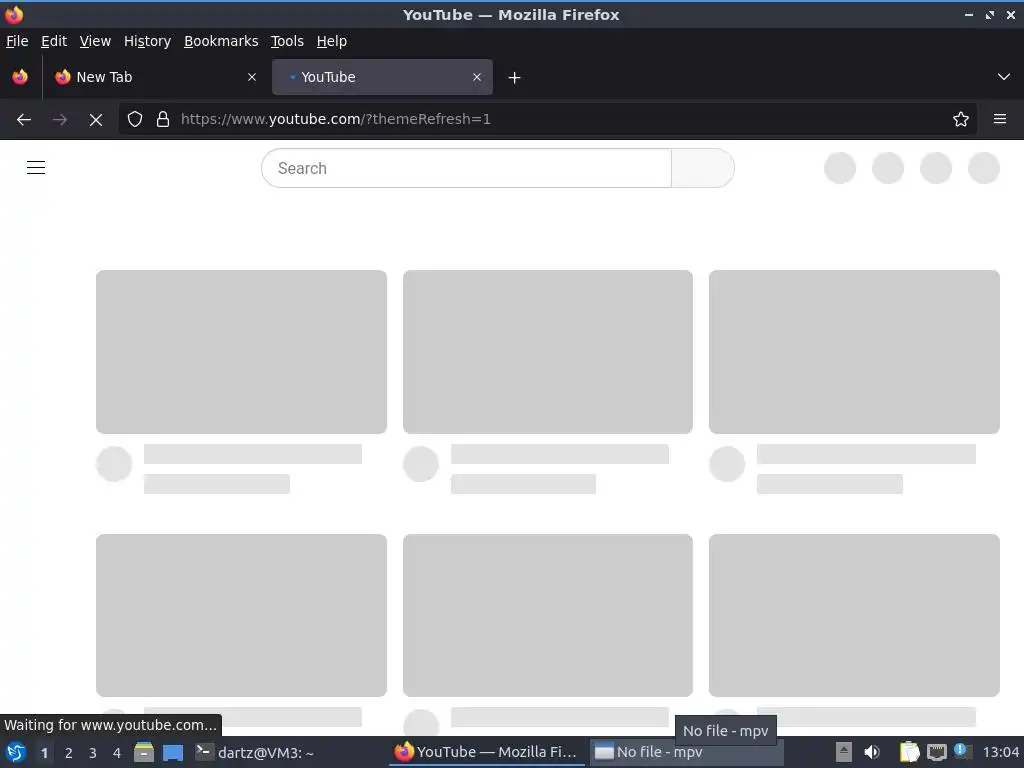Open the Tools menu
Image resolution: width=1024 pixels, height=768 pixels.
click(287, 41)
